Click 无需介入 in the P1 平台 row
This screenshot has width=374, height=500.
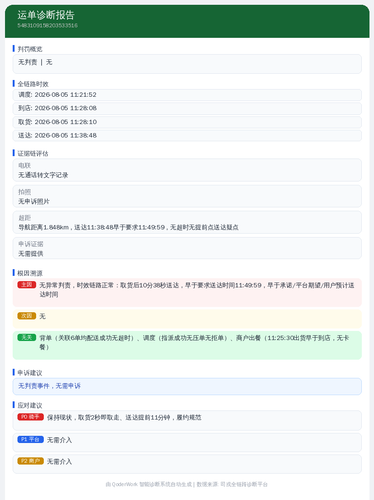59,440
